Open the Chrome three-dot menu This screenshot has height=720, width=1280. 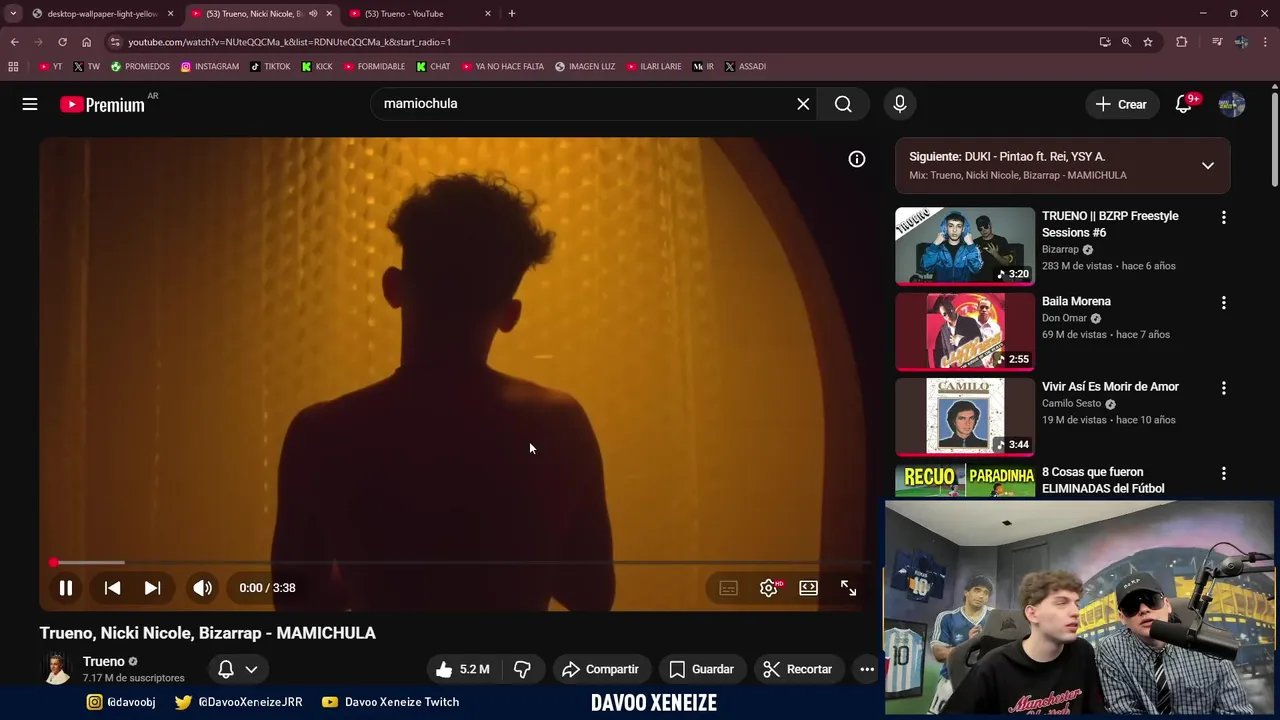click(1266, 42)
